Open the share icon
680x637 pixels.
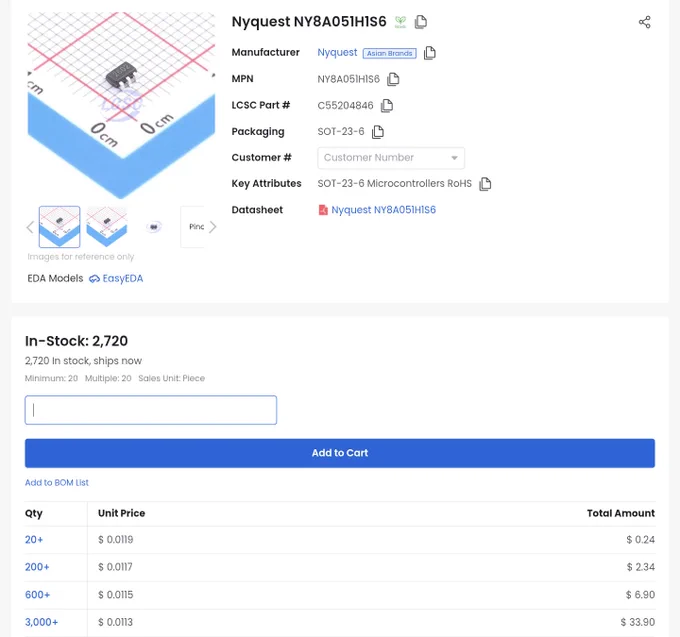pyautogui.click(x=644, y=22)
